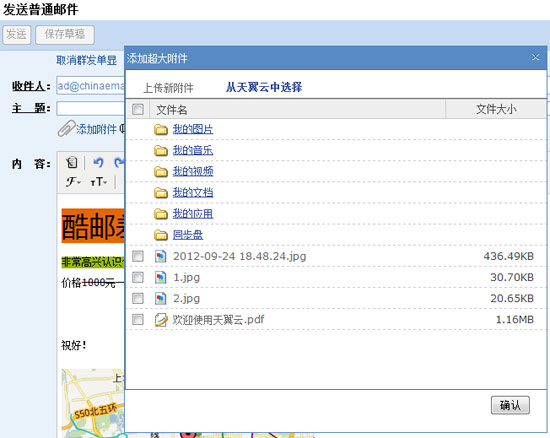The width and height of the screenshot is (550, 438).
Task: Open the 我的视频 folder link
Action: pyautogui.click(x=193, y=171)
